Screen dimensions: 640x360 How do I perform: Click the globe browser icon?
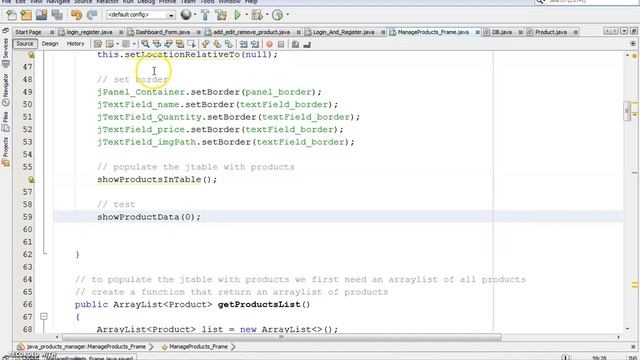click(x=186, y=15)
